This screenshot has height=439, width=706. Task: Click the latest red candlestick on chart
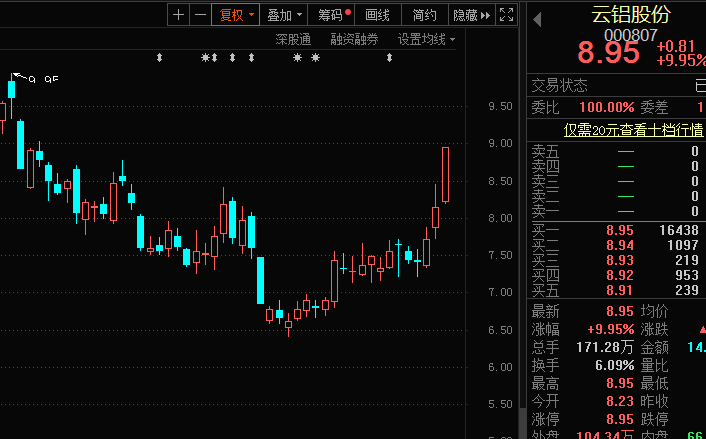coord(445,175)
